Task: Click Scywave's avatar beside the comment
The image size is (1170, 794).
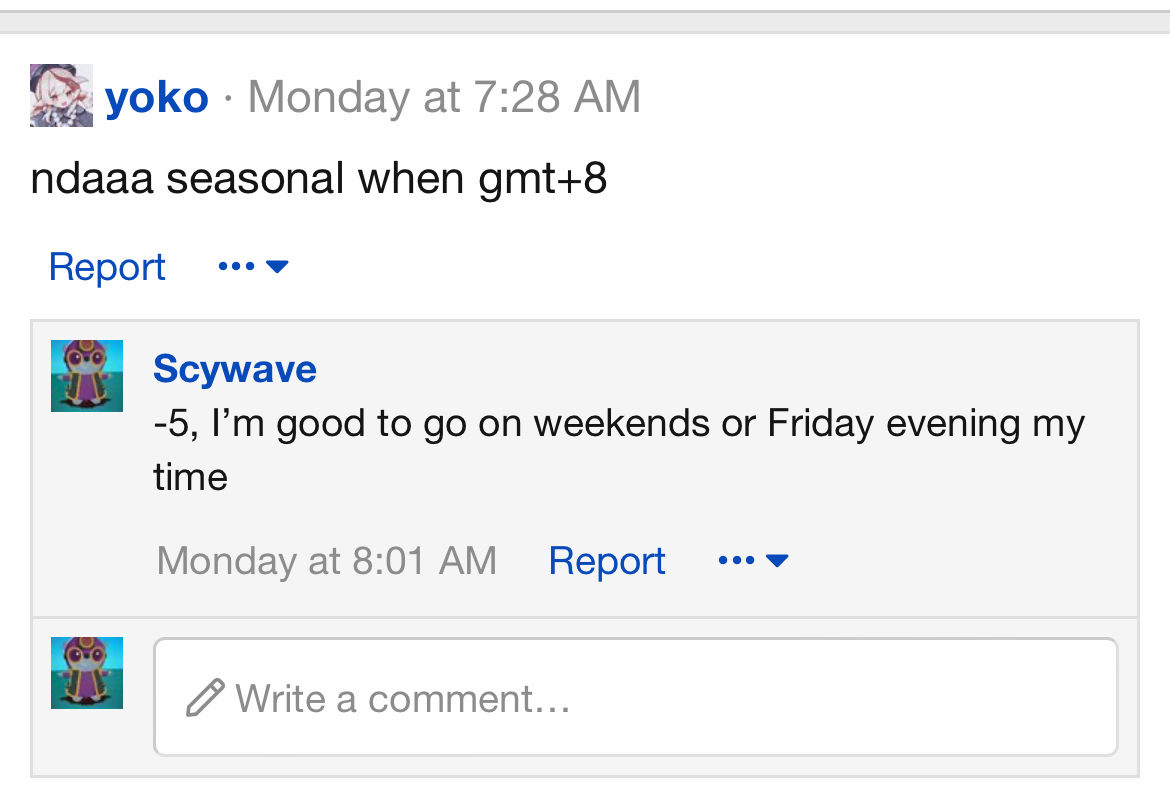Action: point(87,376)
